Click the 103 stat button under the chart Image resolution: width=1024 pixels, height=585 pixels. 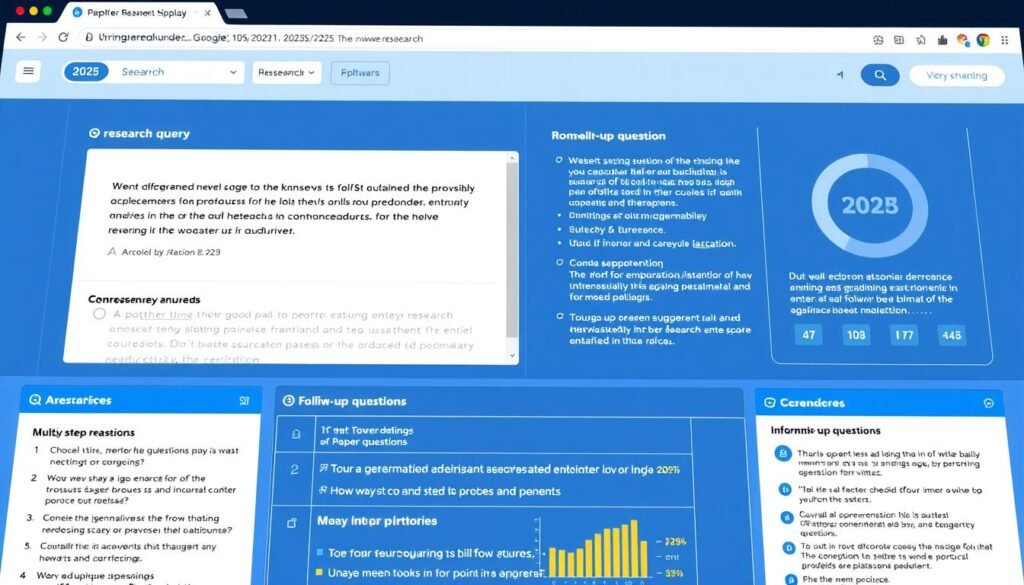(x=856, y=336)
